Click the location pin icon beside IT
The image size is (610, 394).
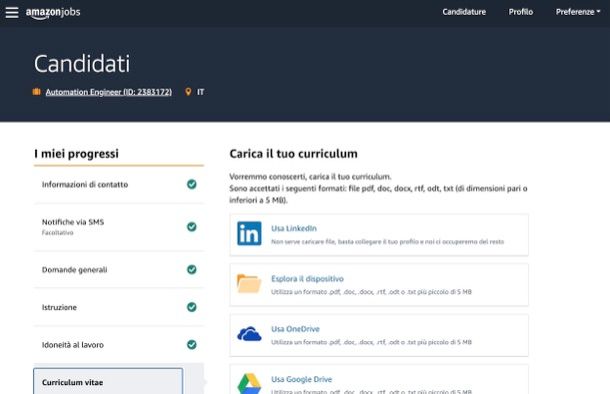click(188, 92)
